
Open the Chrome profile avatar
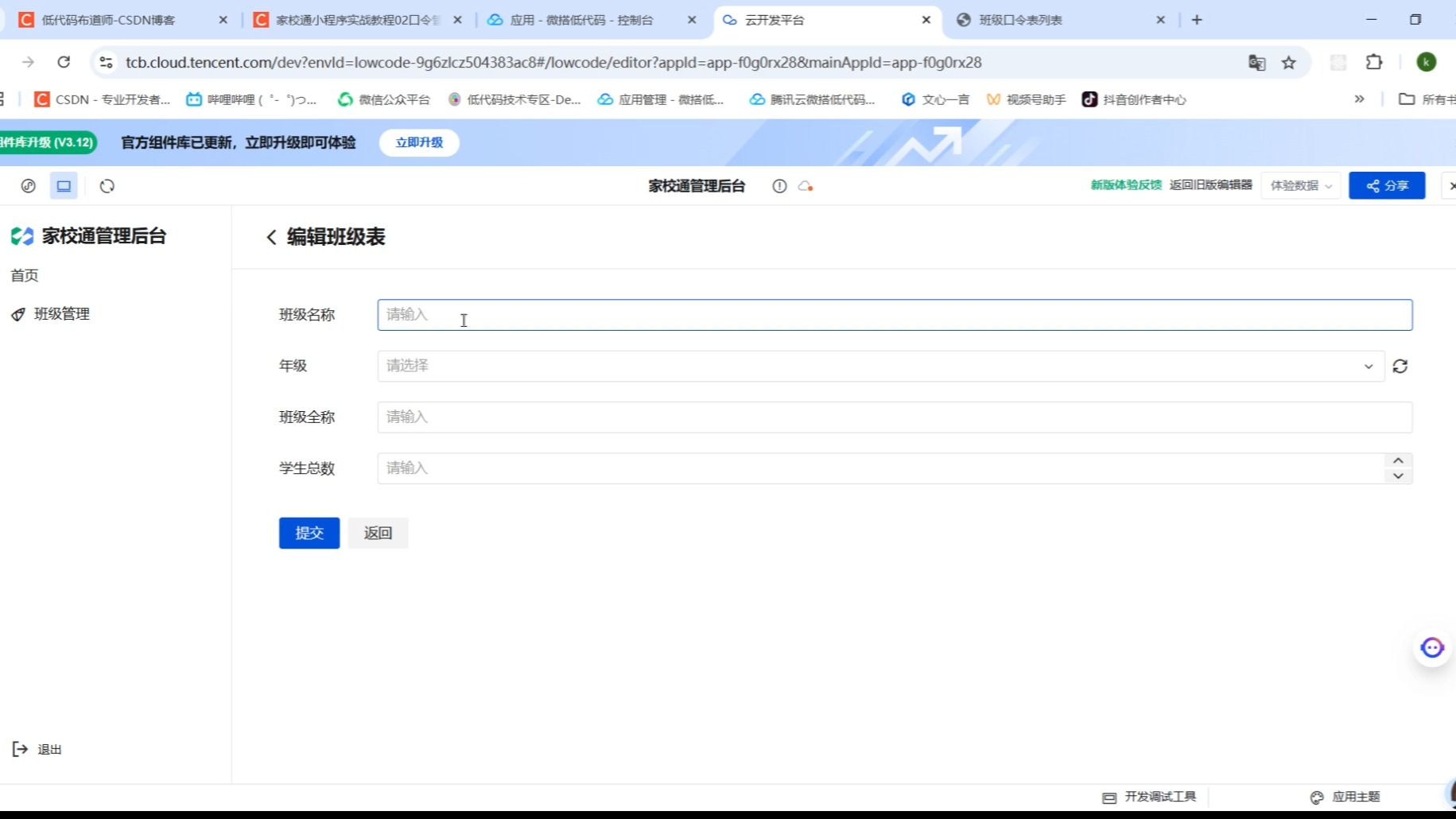pyautogui.click(x=1427, y=62)
